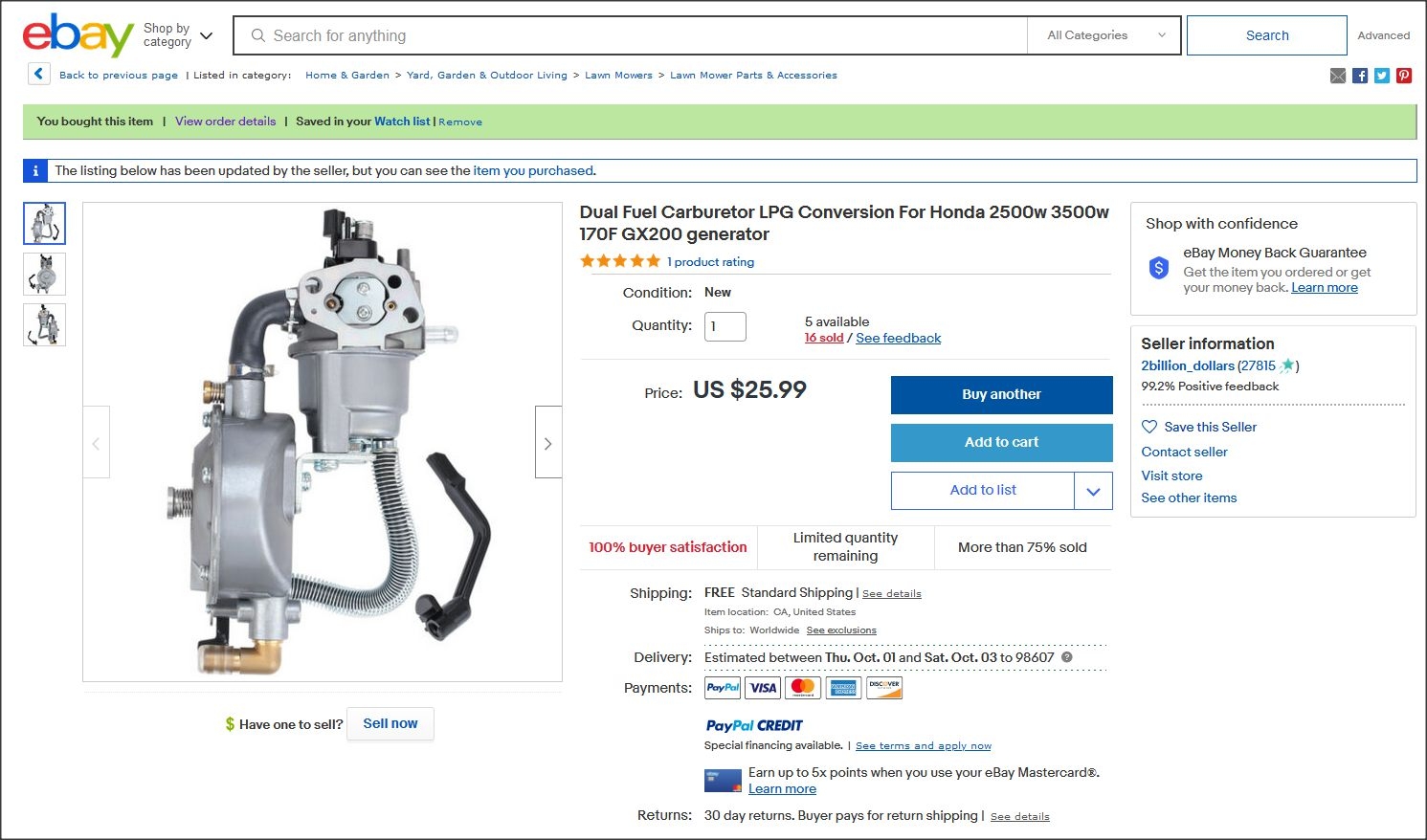Share listing via email icon
This screenshot has width=1427, height=840.
(x=1338, y=76)
